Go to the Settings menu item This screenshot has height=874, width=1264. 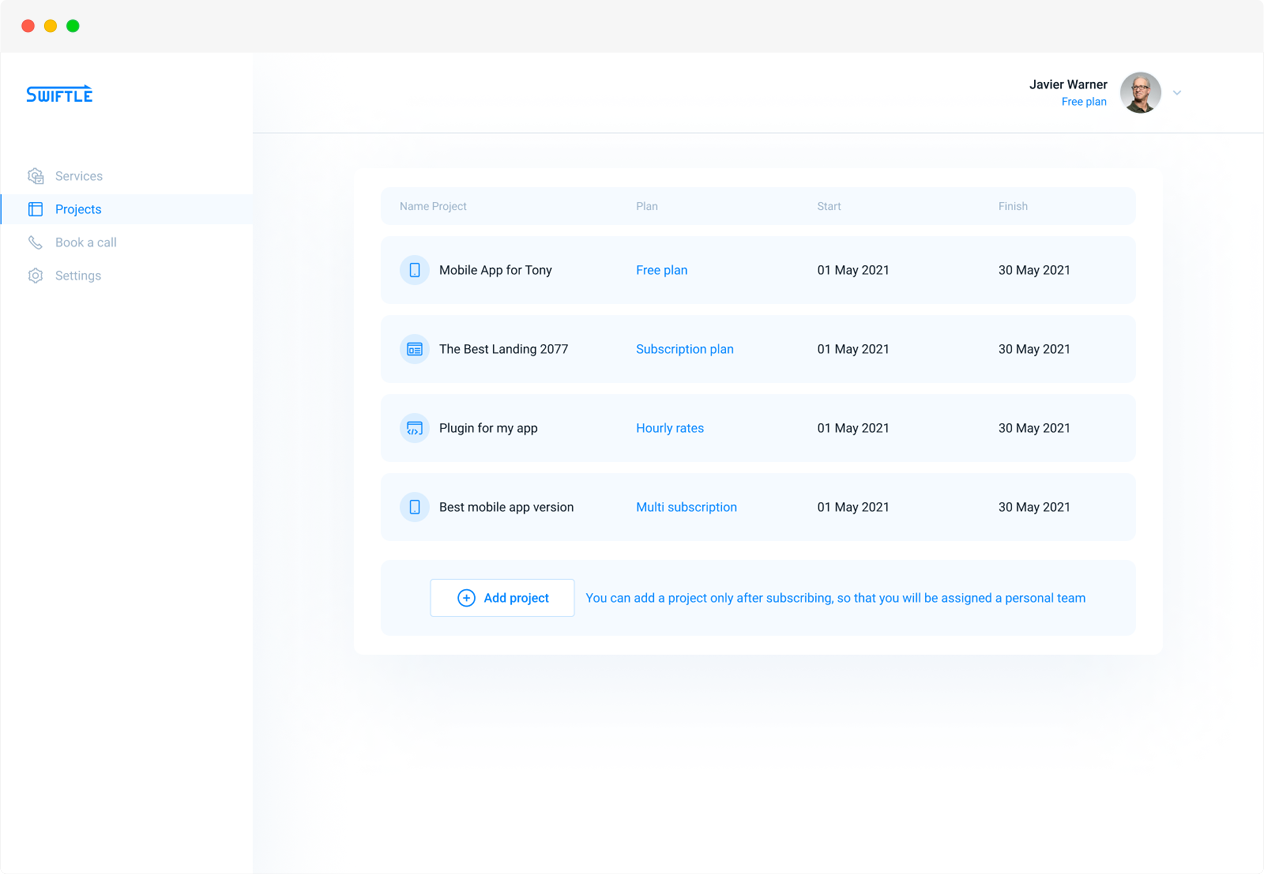(x=78, y=276)
